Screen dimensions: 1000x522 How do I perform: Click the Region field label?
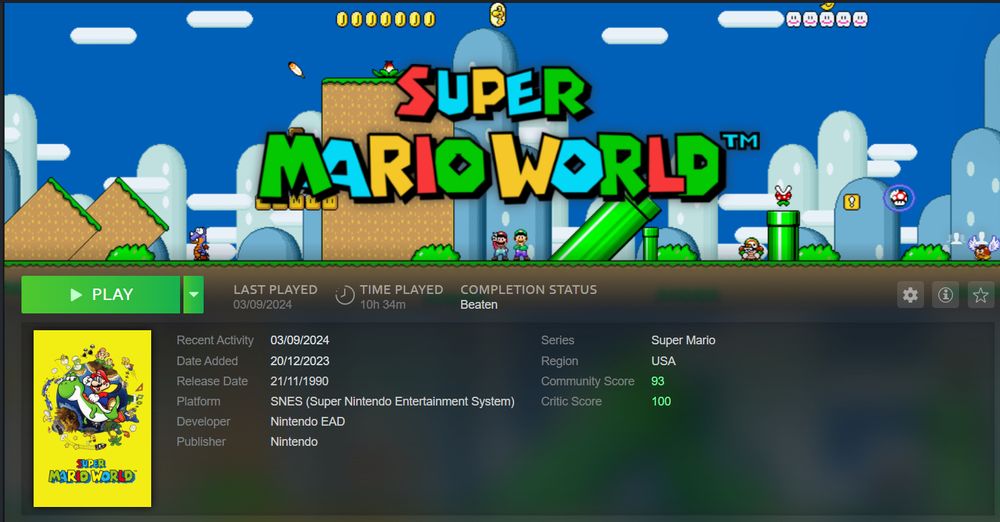tap(559, 361)
